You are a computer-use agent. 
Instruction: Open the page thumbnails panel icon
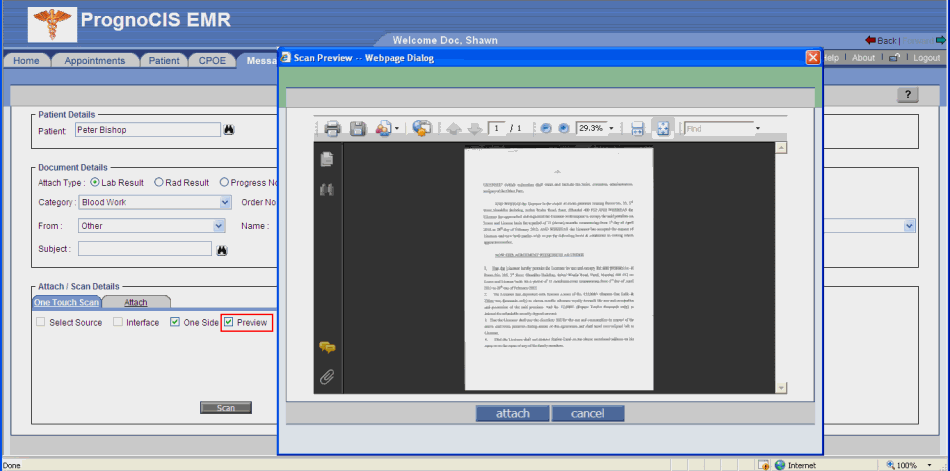click(327, 159)
